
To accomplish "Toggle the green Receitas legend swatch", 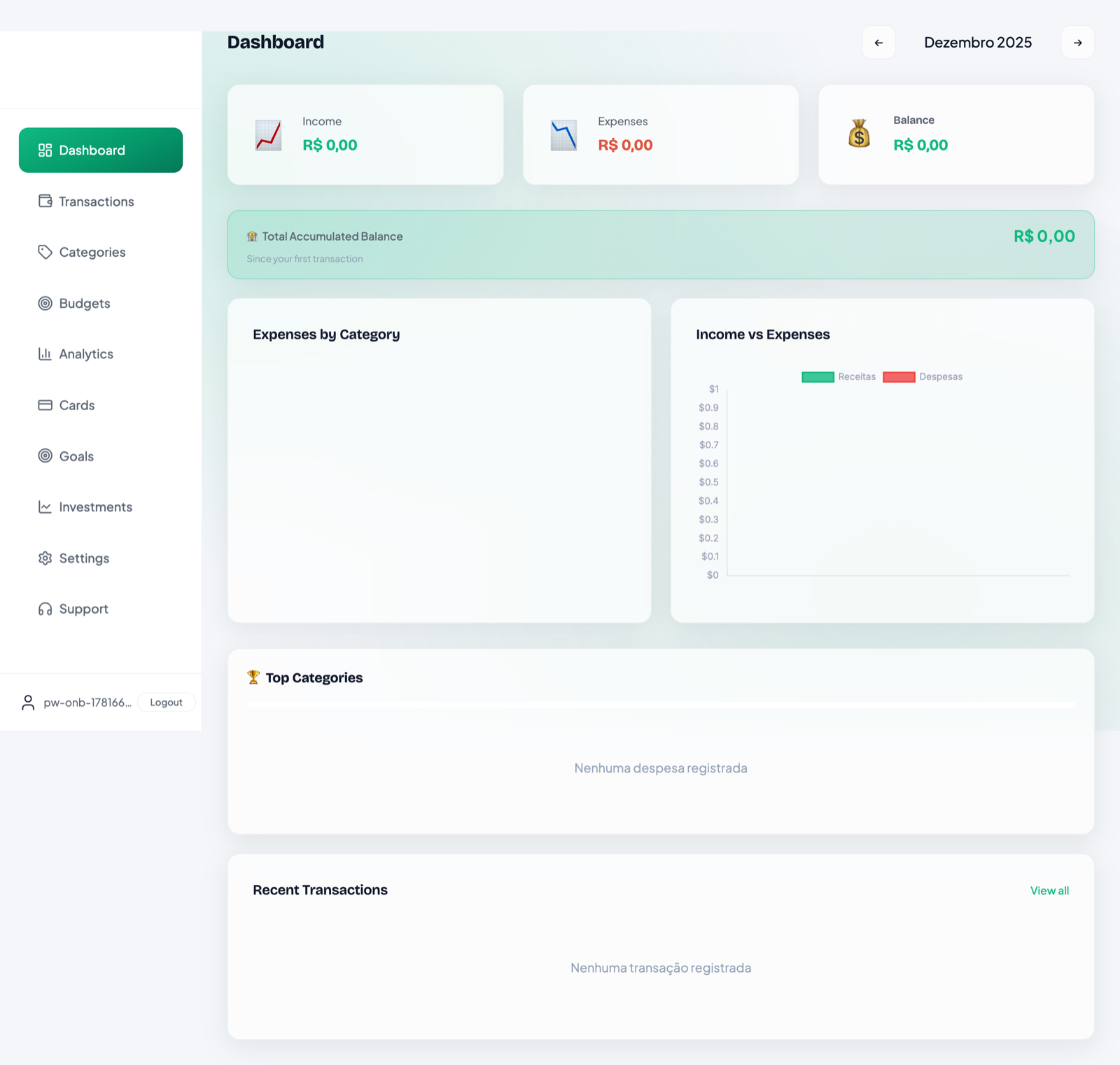I will pyautogui.click(x=818, y=377).
